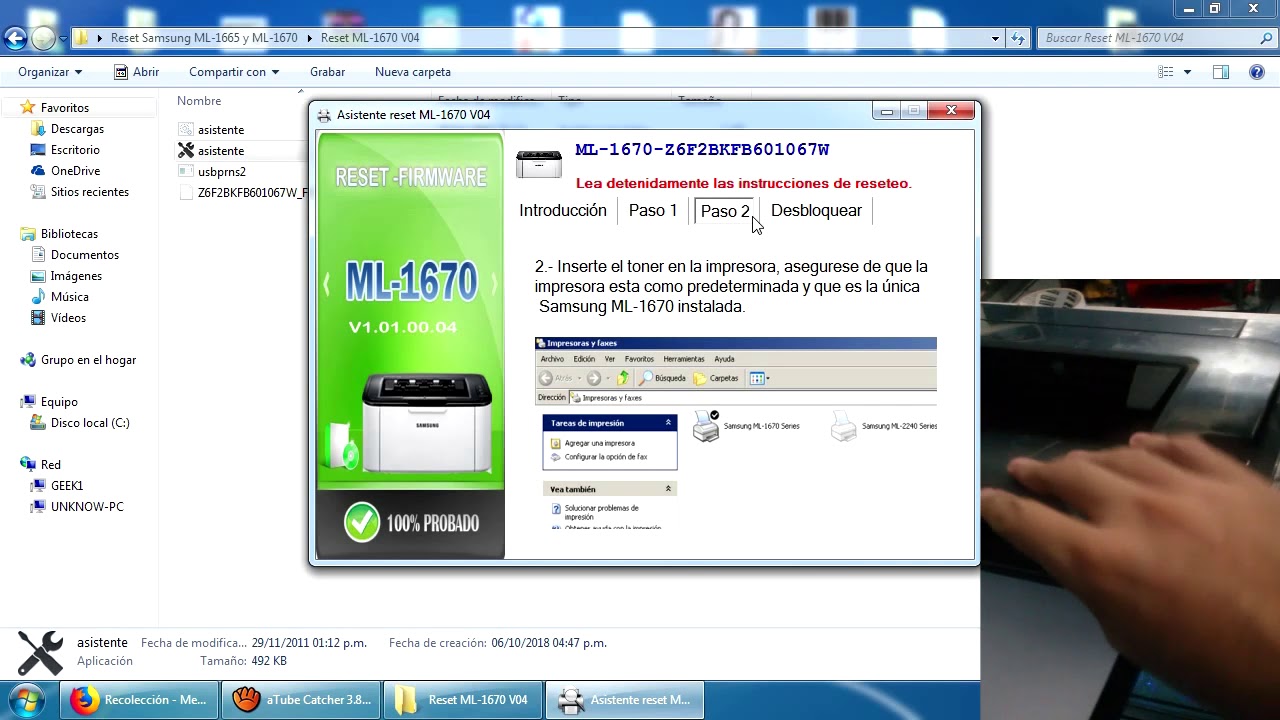This screenshot has width=1280, height=720.
Task: Click the Explorer forward navigation arrow
Action: 43,38
